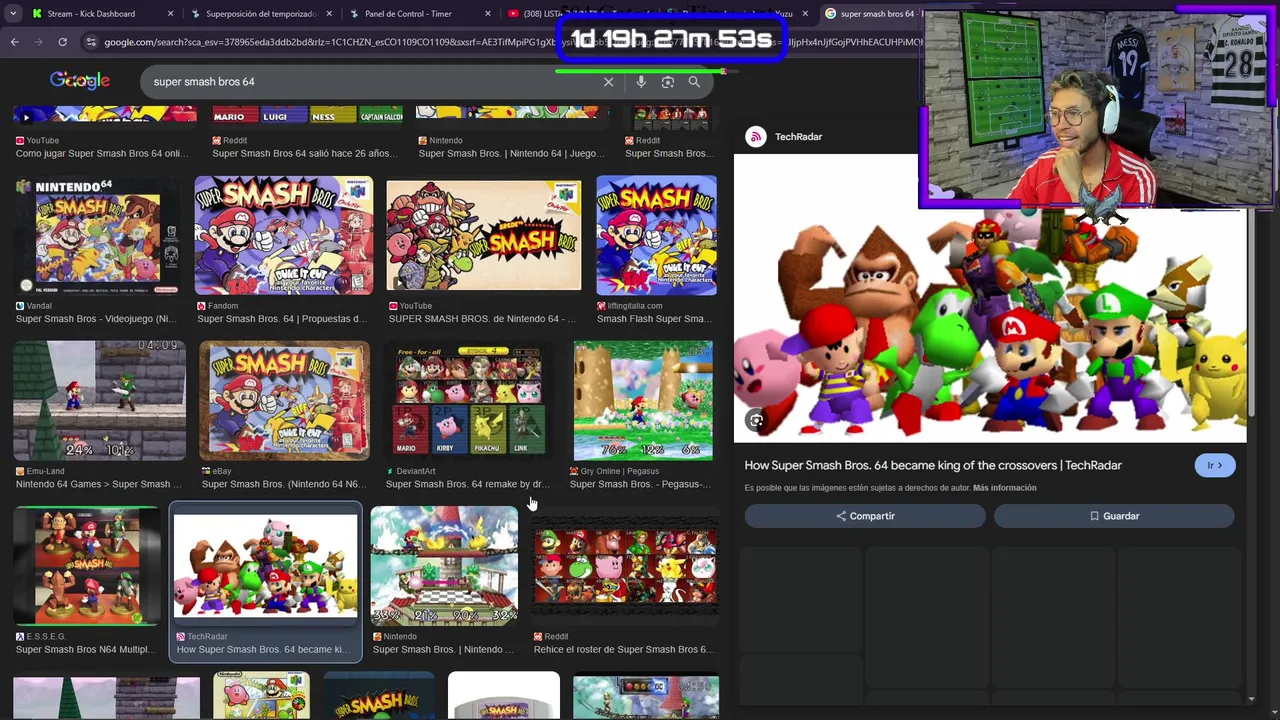Viewport: 1280px width, 720px height.
Task: Click the browser forward arrow
Action: (38, 42)
